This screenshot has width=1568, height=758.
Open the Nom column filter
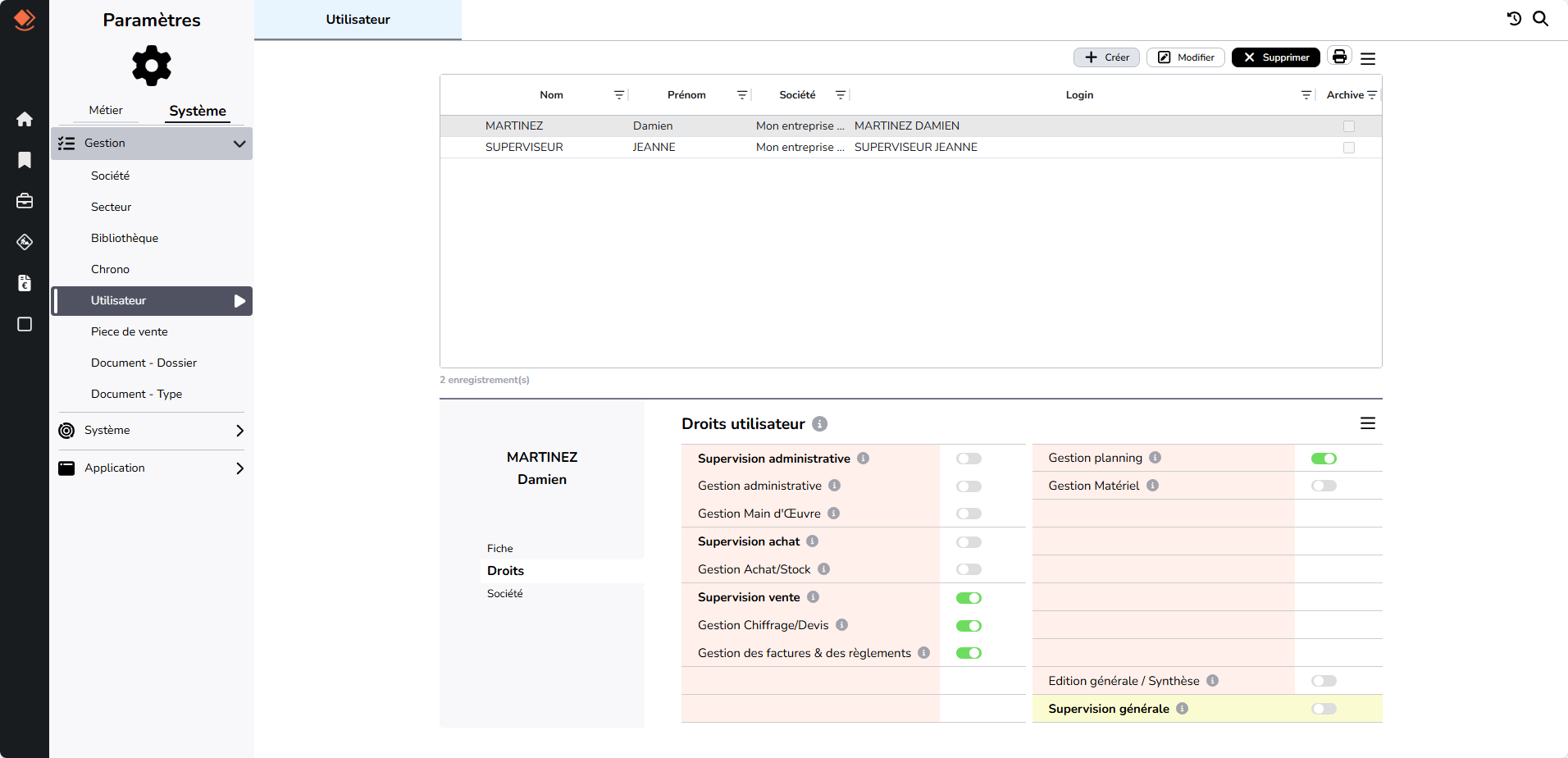click(x=619, y=95)
